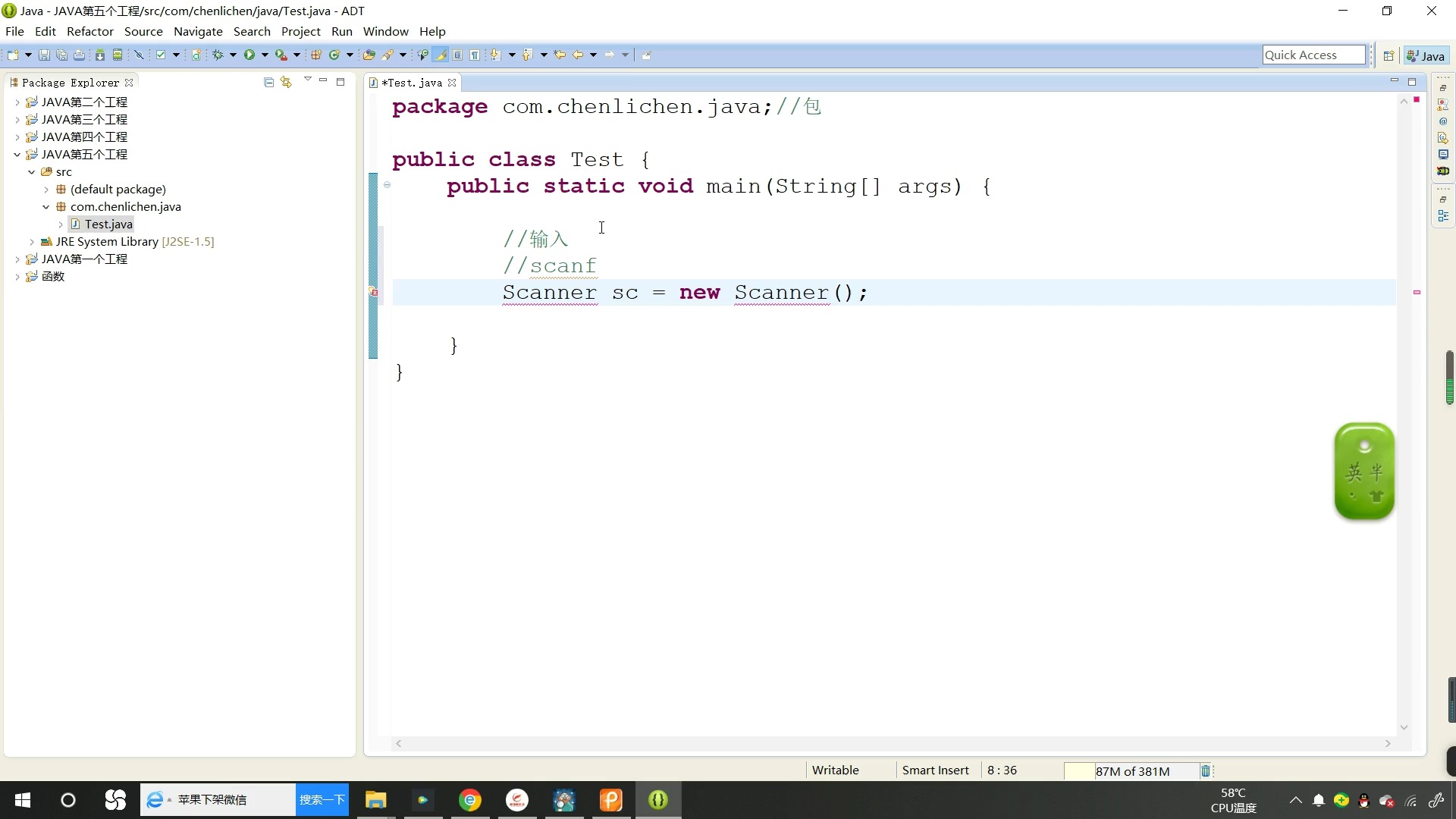The width and height of the screenshot is (1456, 819).
Task: Toggle the skip all breakpoints icon
Action: click(139, 55)
